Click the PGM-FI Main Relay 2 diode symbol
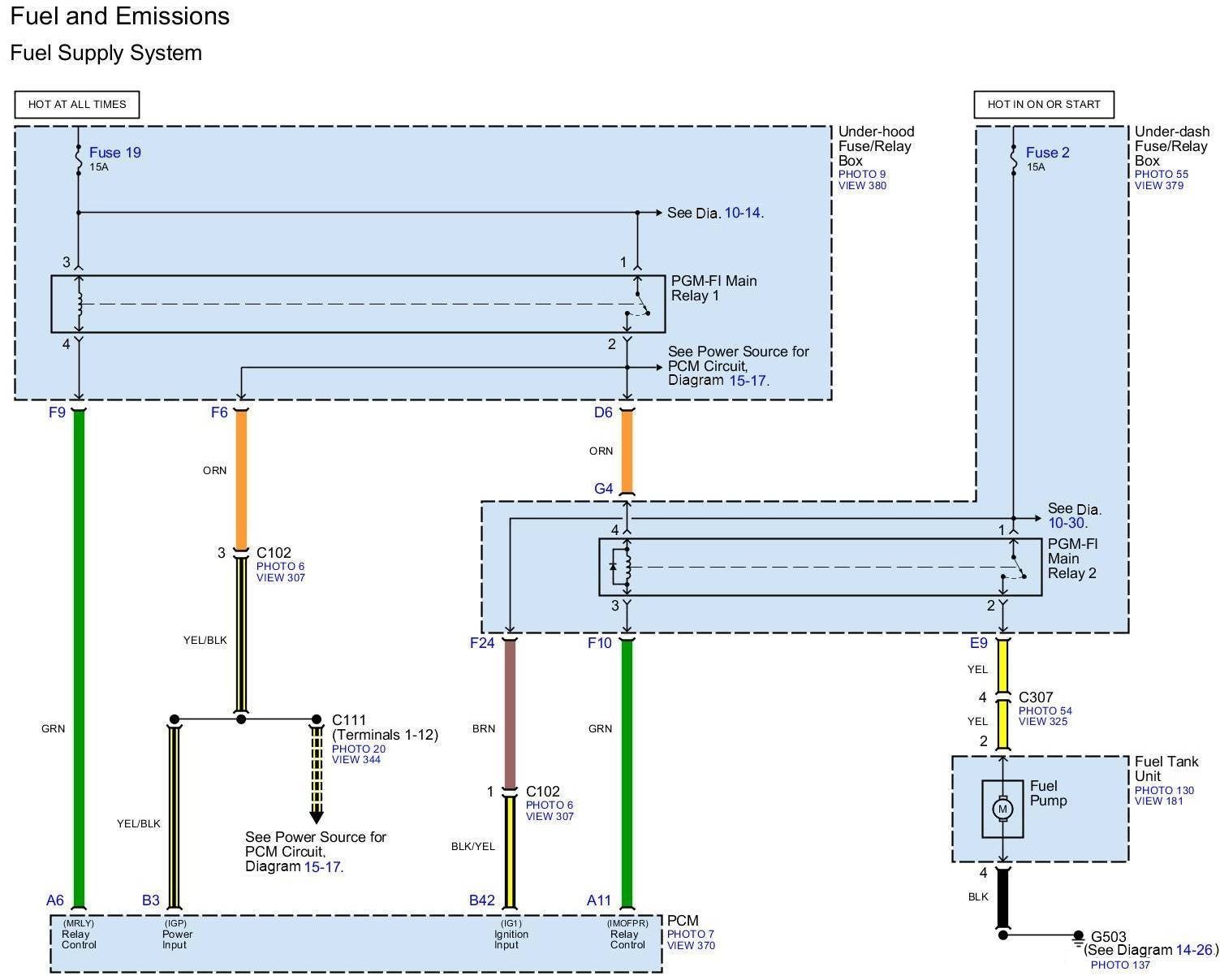Screen dimensions: 1220x980 614,566
